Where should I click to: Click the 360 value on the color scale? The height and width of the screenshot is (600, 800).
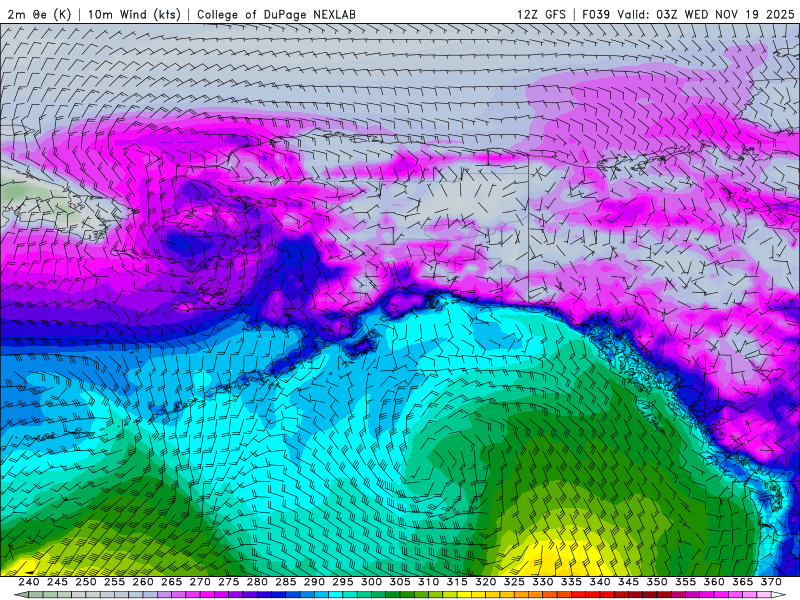coord(714,582)
